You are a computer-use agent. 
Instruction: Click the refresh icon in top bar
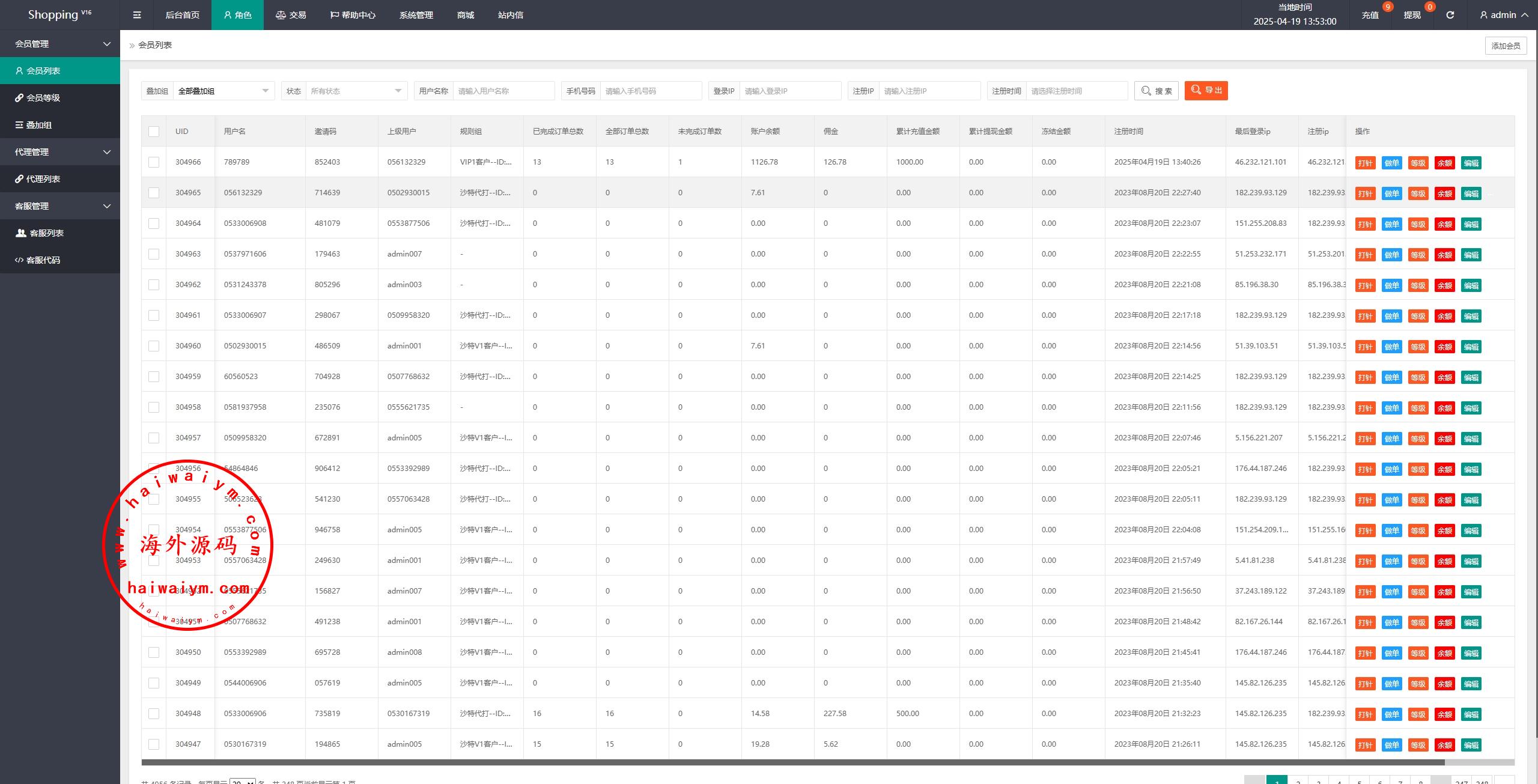click(1450, 15)
